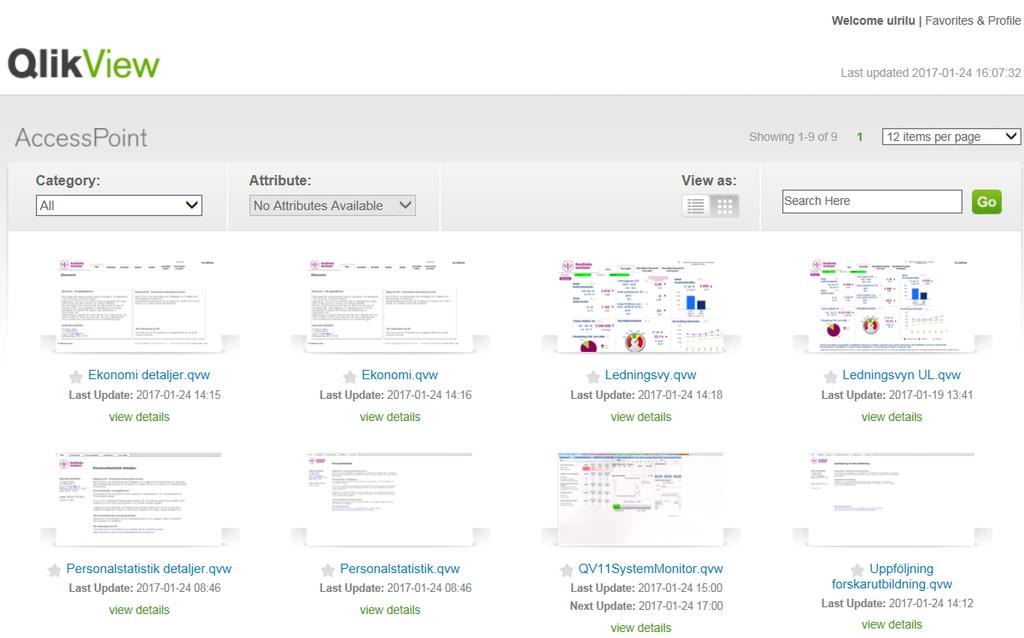View details of Ekonomi detaljer.qvw
The height and width of the screenshot is (638, 1024).
coord(139,417)
